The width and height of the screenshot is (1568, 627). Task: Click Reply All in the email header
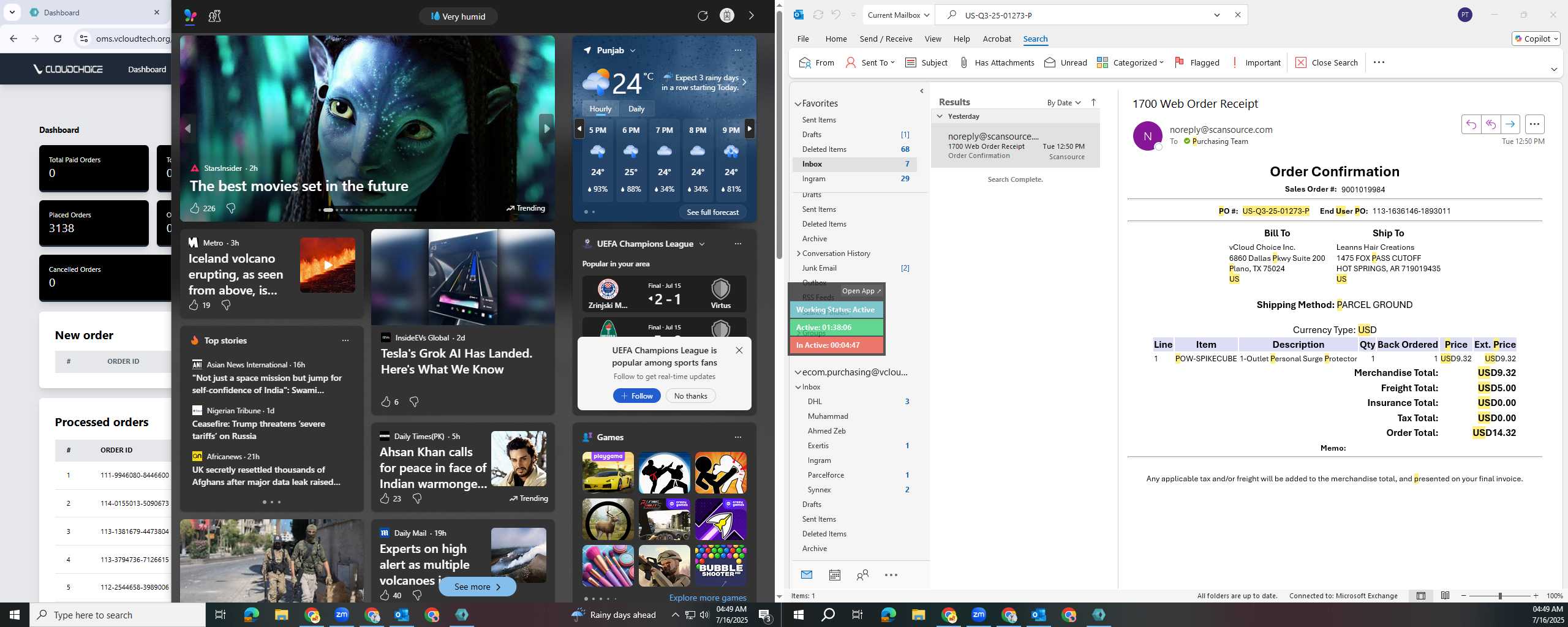tap(1491, 124)
